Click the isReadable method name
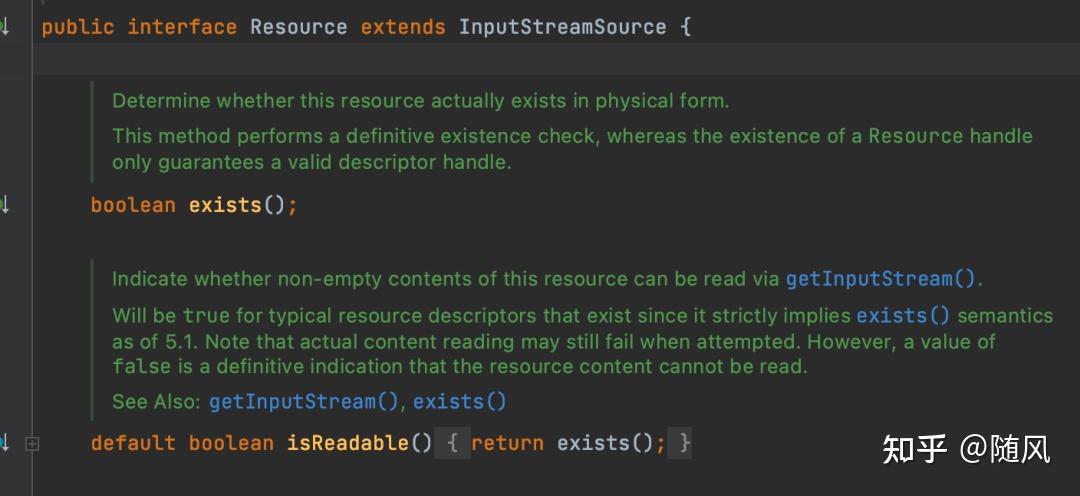Viewport: 1080px width, 496px height. [347, 443]
